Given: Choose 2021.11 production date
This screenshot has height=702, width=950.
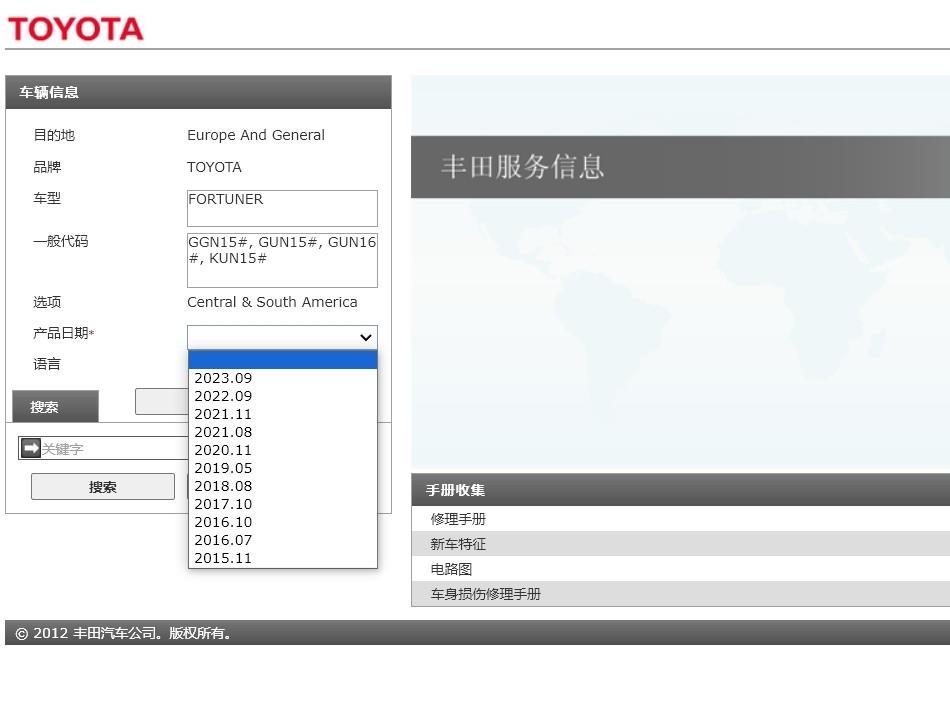Looking at the screenshot, I should (282, 414).
